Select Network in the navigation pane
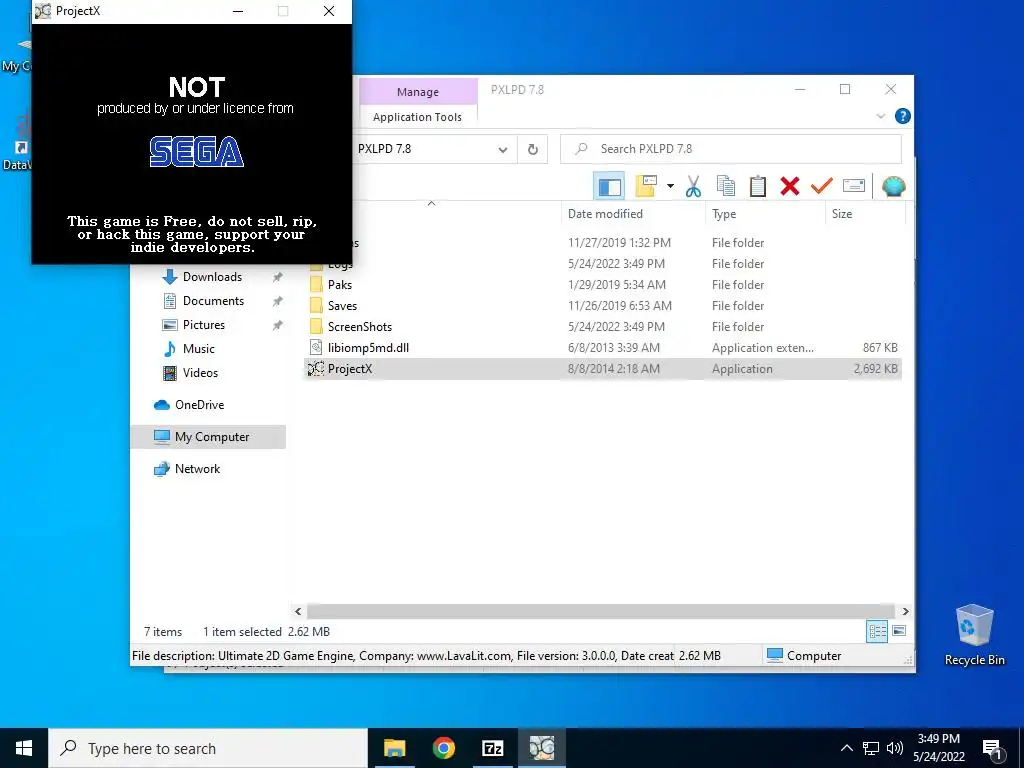 point(197,469)
